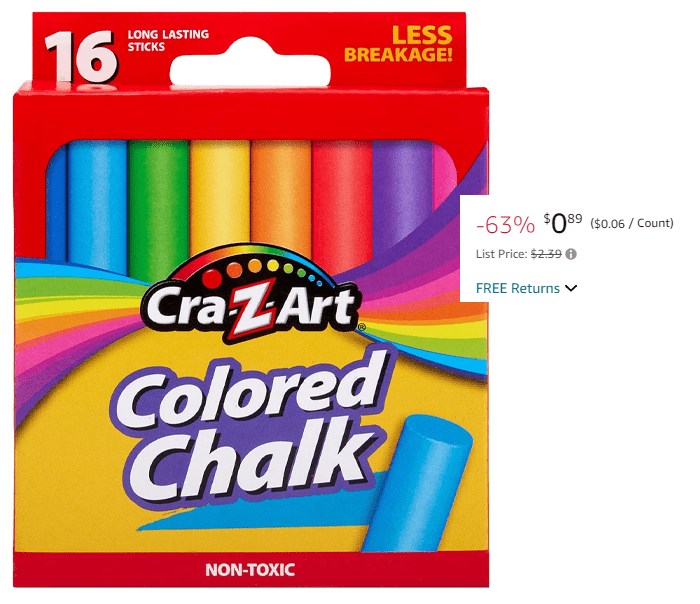Image resolution: width=700 pixels, height=604 pixels.
Task: Click the struck-through $2.39 list price
Action: pos(546,254)
